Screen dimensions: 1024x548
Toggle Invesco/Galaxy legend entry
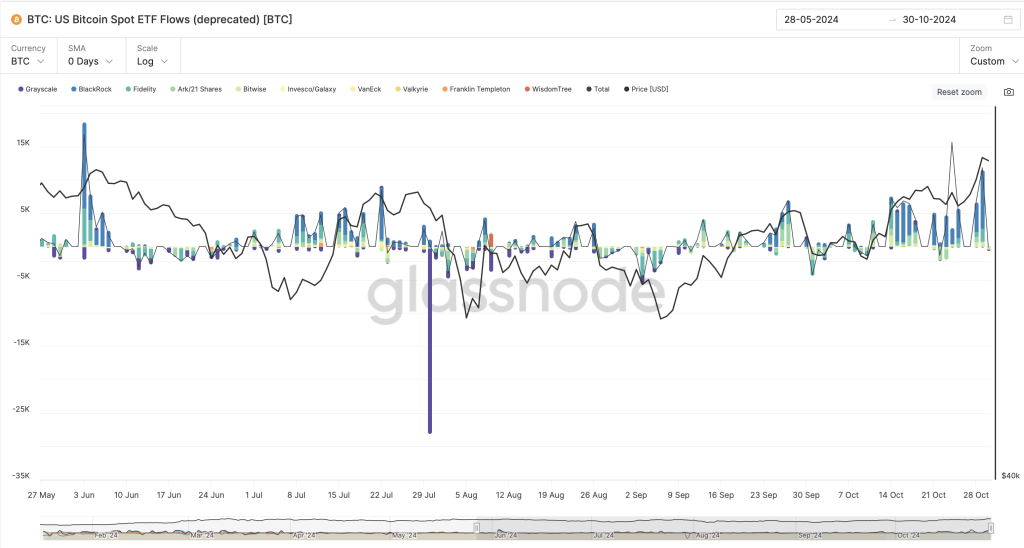[x=308, y=89]
